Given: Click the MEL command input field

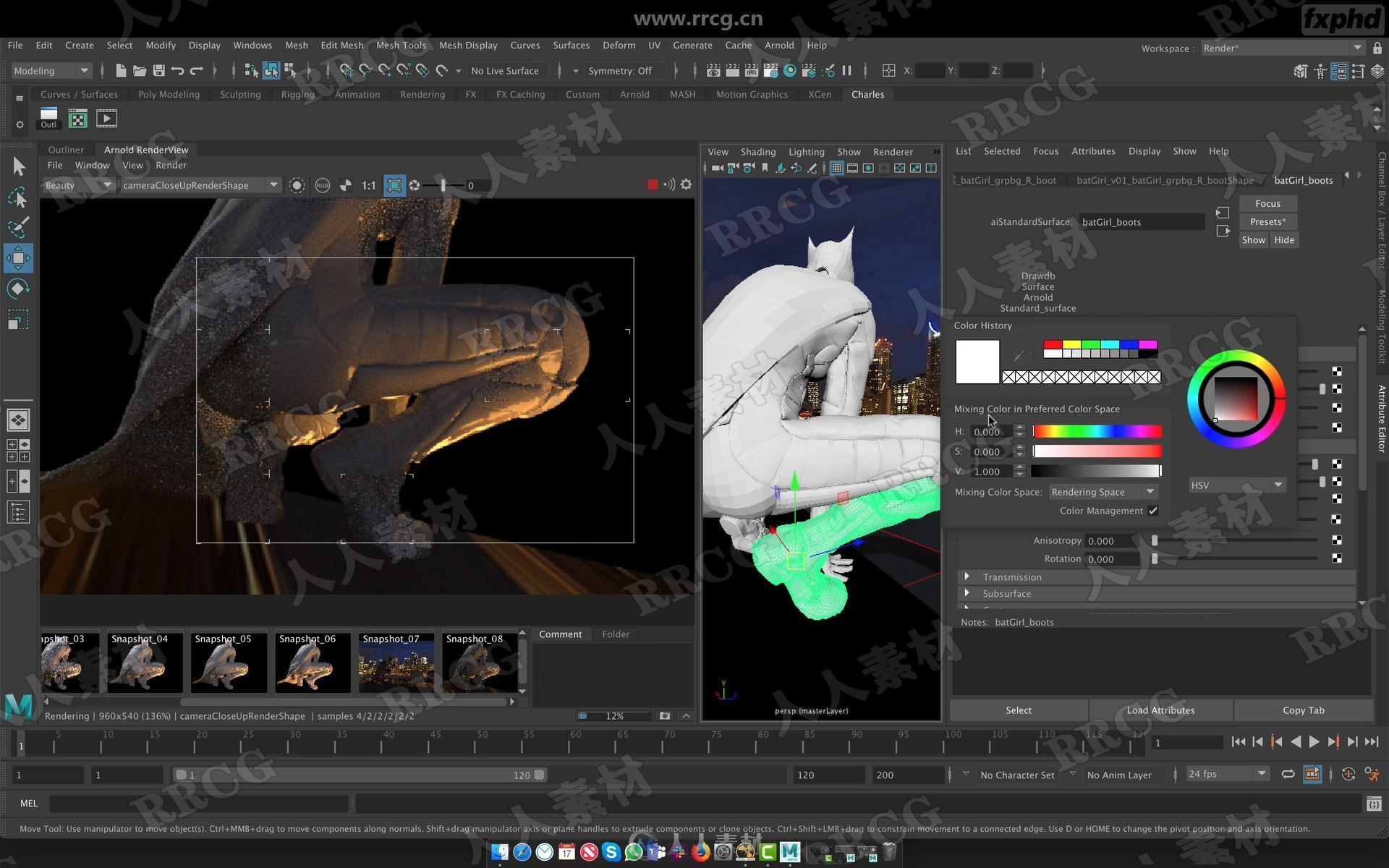Looking at the screenshot, I should pos(199,804).
